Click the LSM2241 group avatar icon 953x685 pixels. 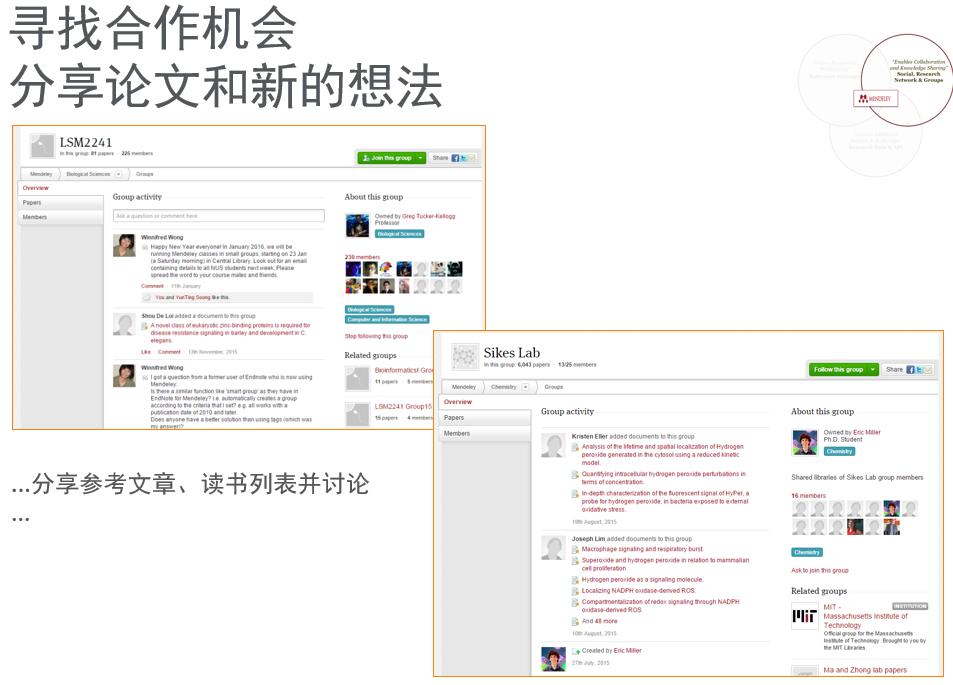point(42,146)
